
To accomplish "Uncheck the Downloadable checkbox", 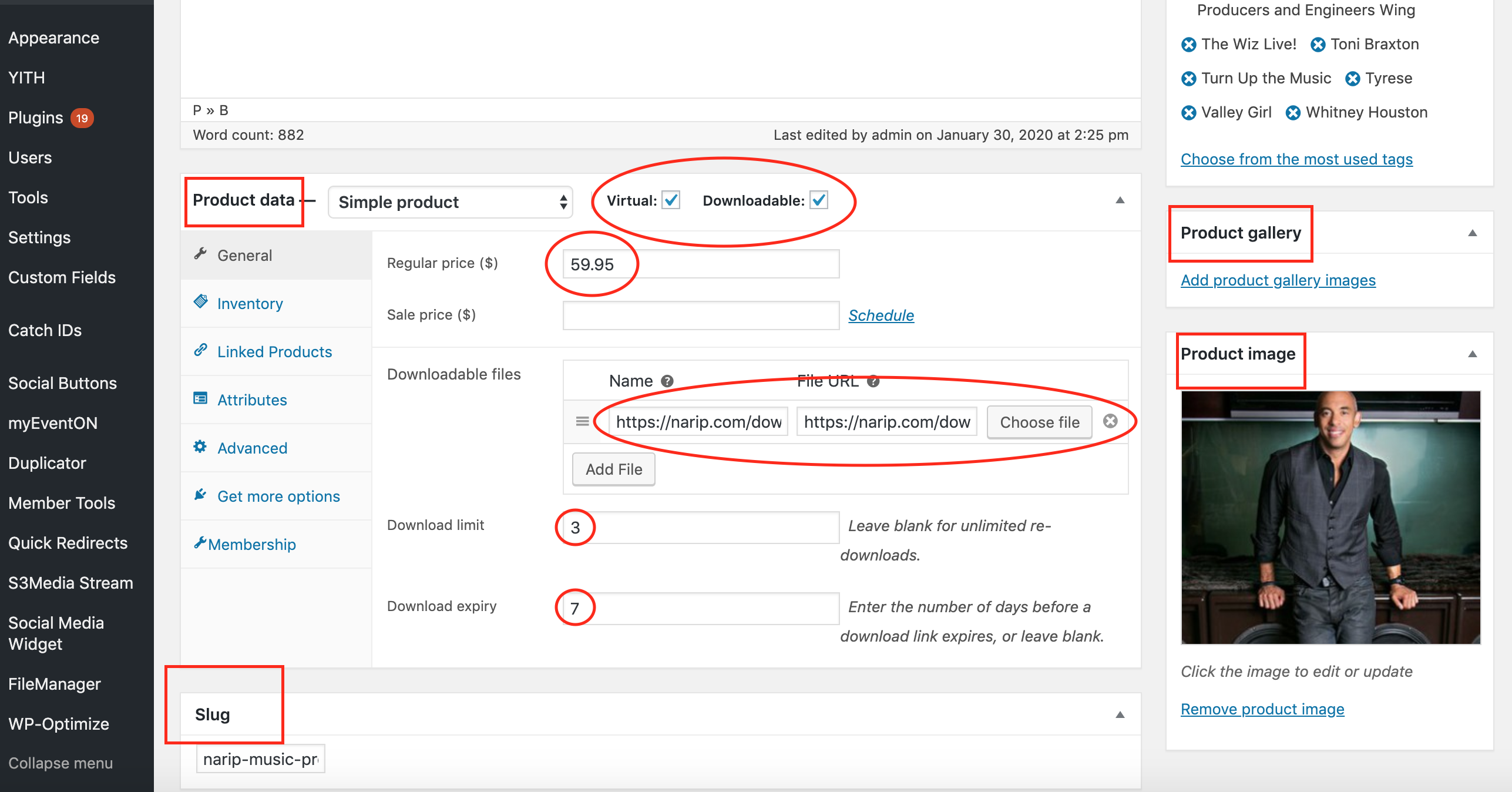I will pos(819,200).
